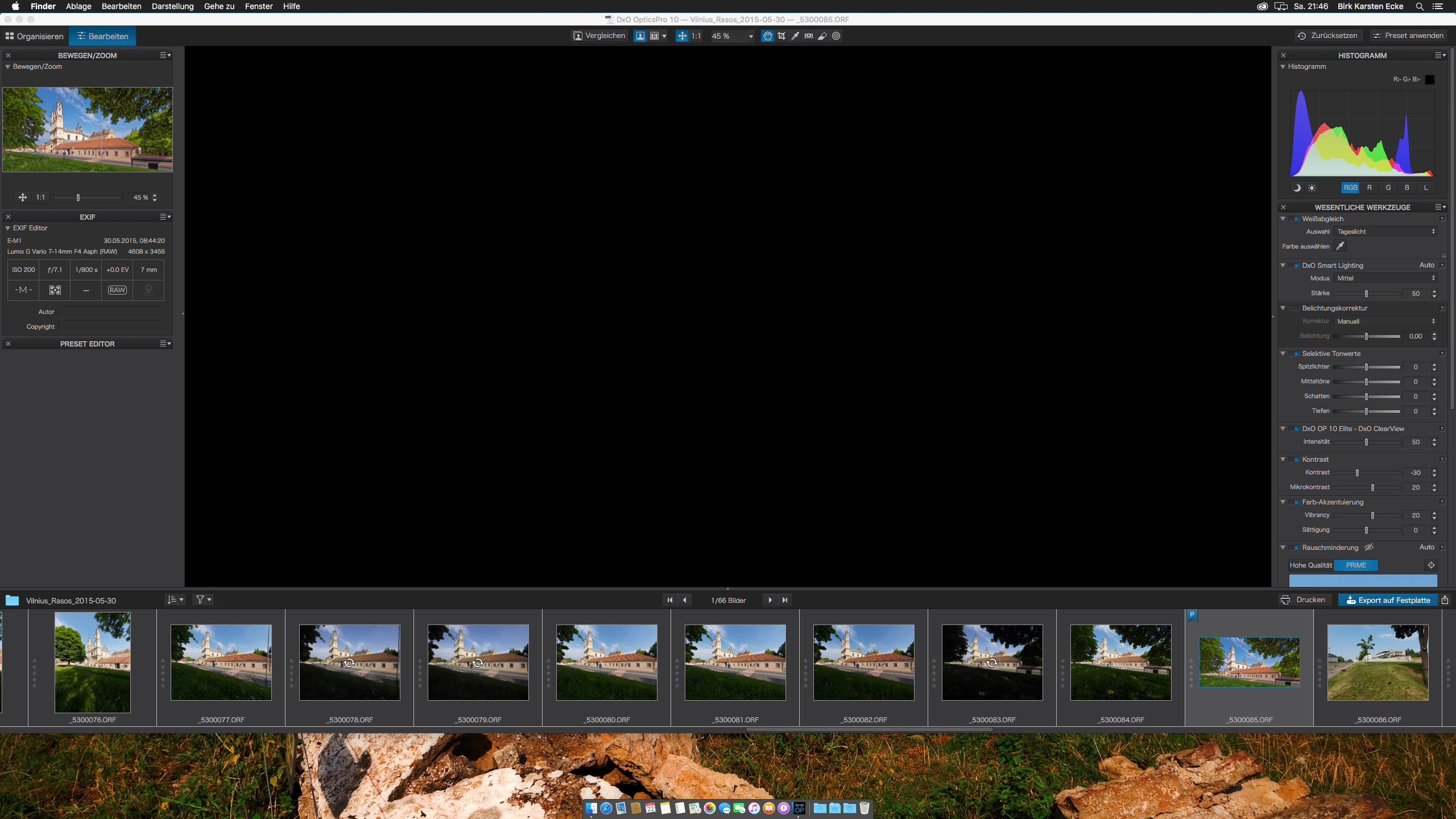Switch to side-by-side image view
Screen dimensions: 1456x819
point(654,36)
